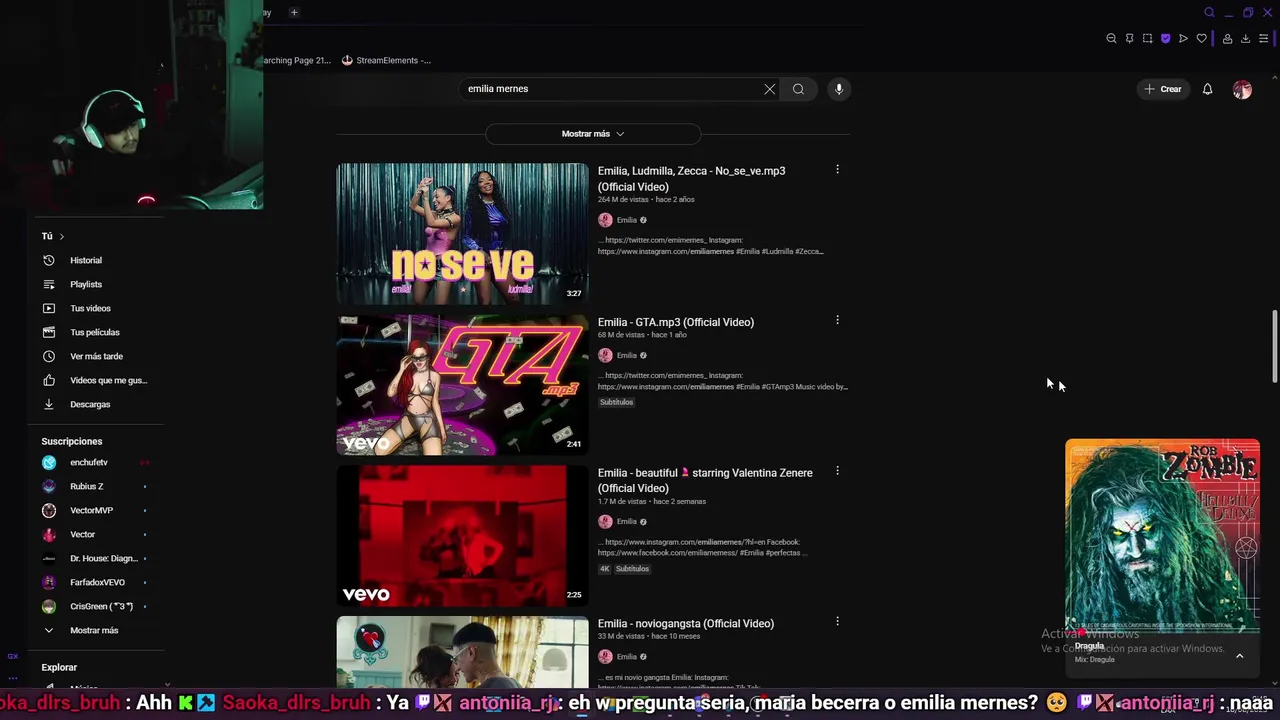The width and height of the screenshot is (1280, 720).
Task: Click the pin icon in browser toolbar
Action: pos(1129,39)
